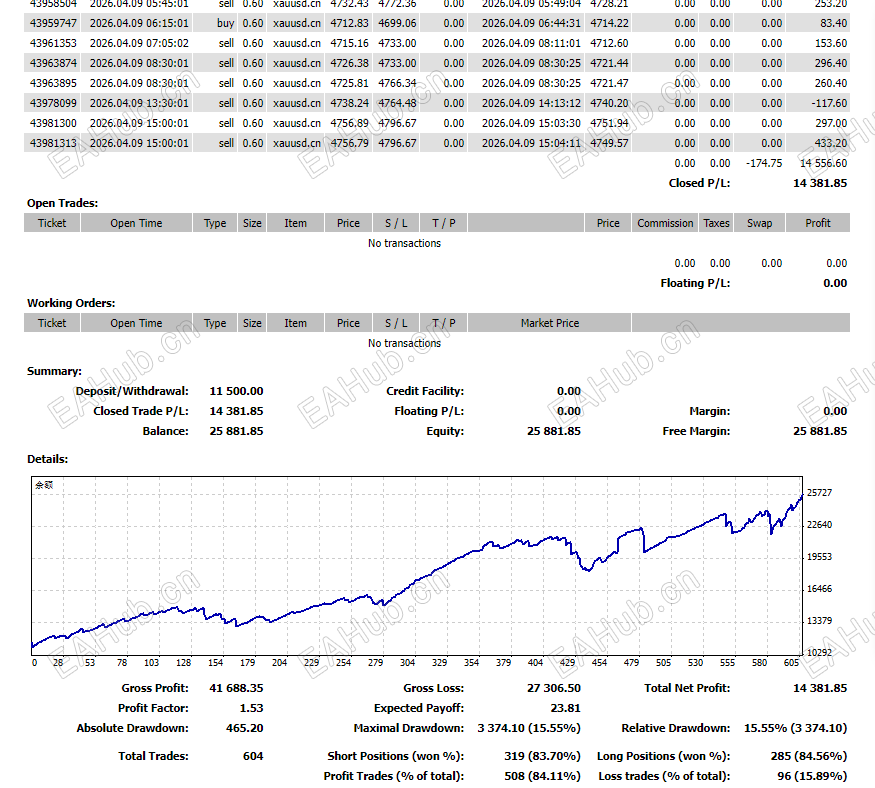Click Short Positions value 319 (83.70%)
This screenshot has width=875, height=788.
(x=542, y=756)
